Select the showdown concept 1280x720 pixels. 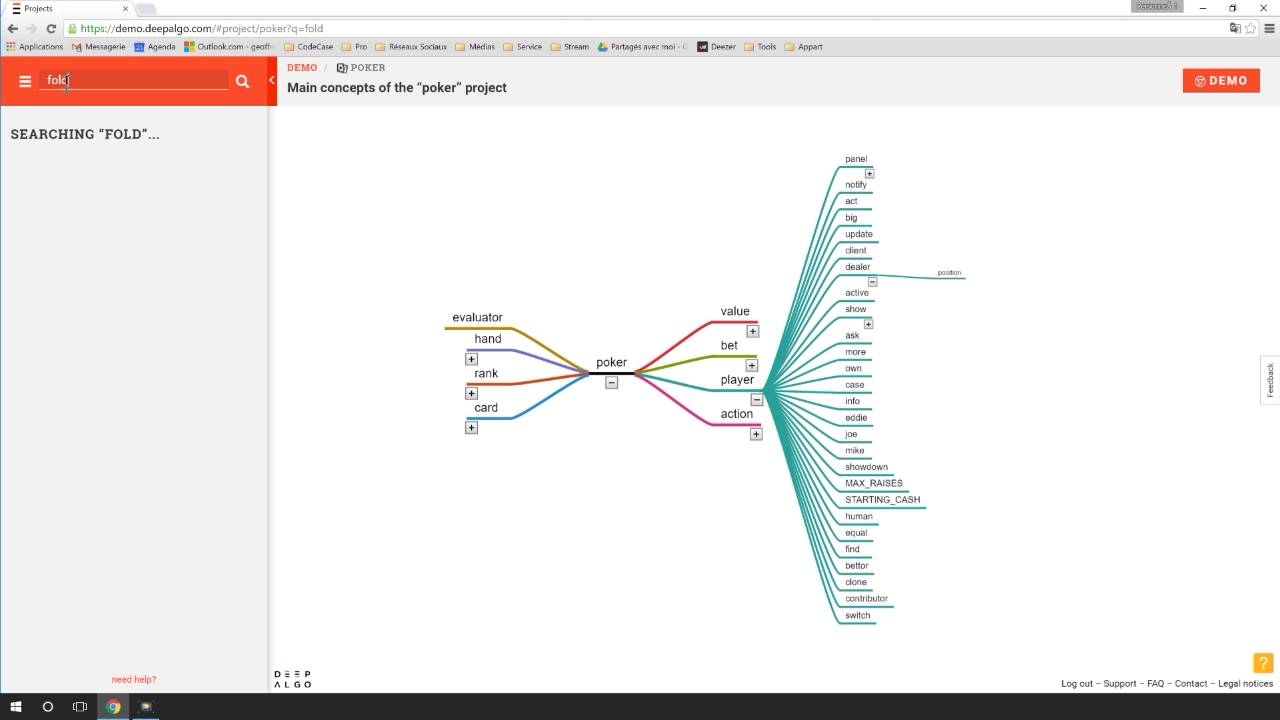[x=866, y=467]
